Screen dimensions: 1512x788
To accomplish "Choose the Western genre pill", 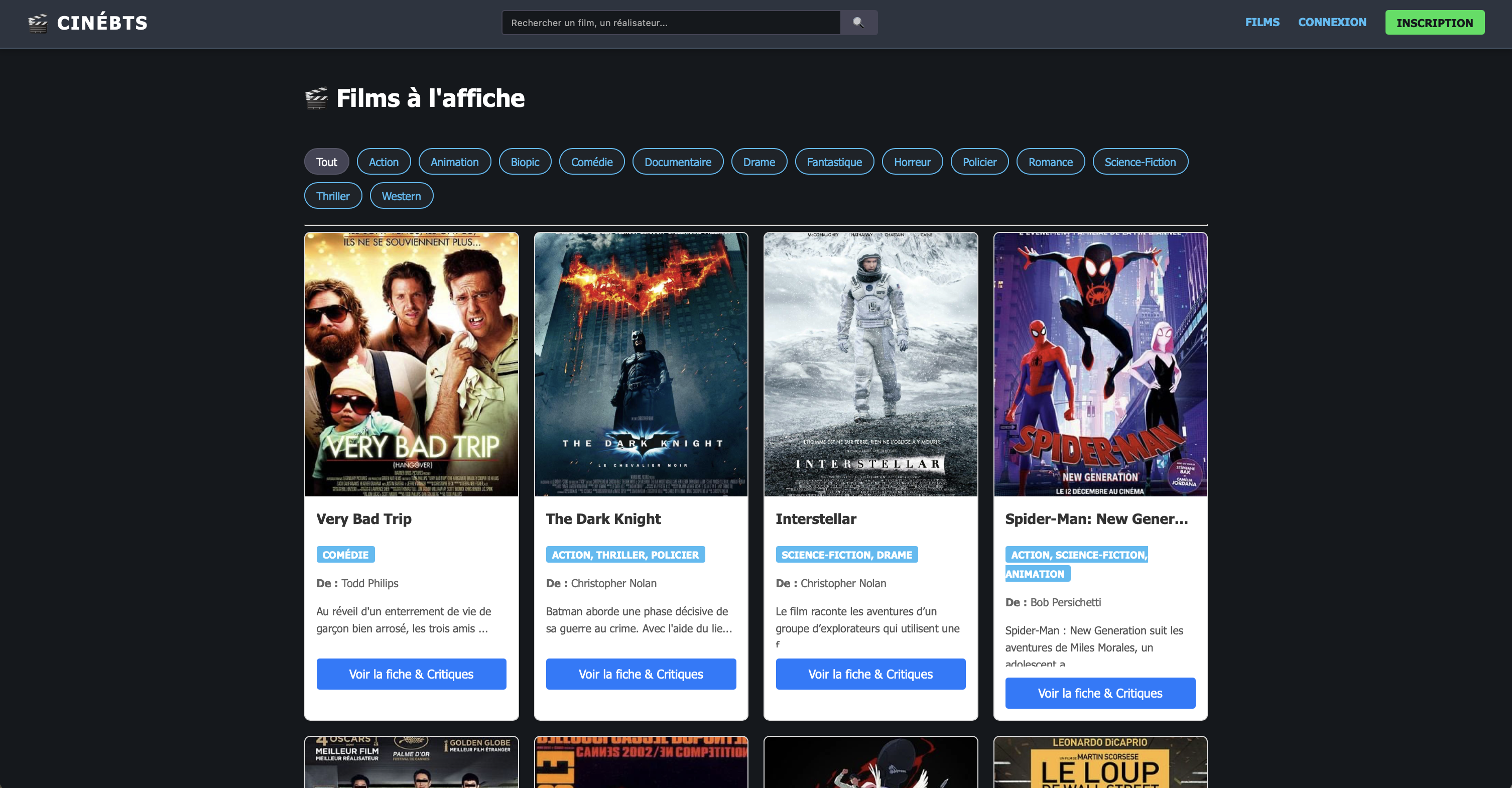I will coord(402,196).
